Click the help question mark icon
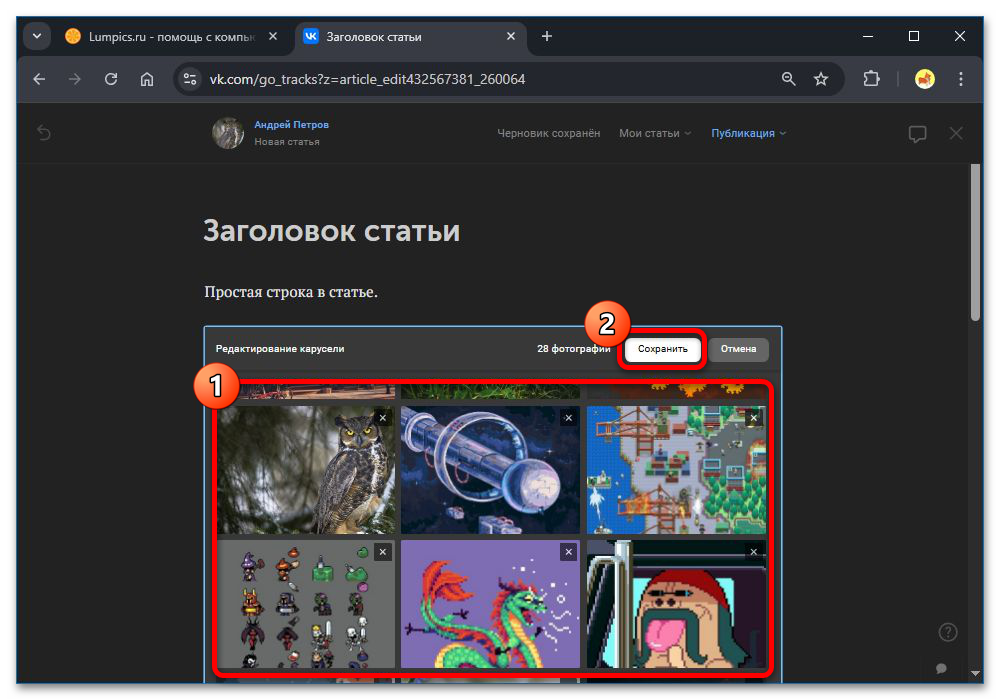 [947, 631]
